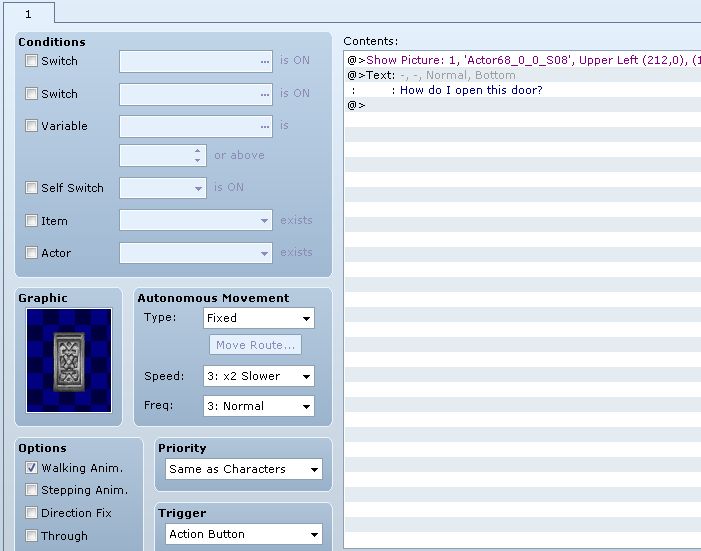Open the first Switch selection ellipsis field
Viewport: 701px width, 551px height.
196,61
